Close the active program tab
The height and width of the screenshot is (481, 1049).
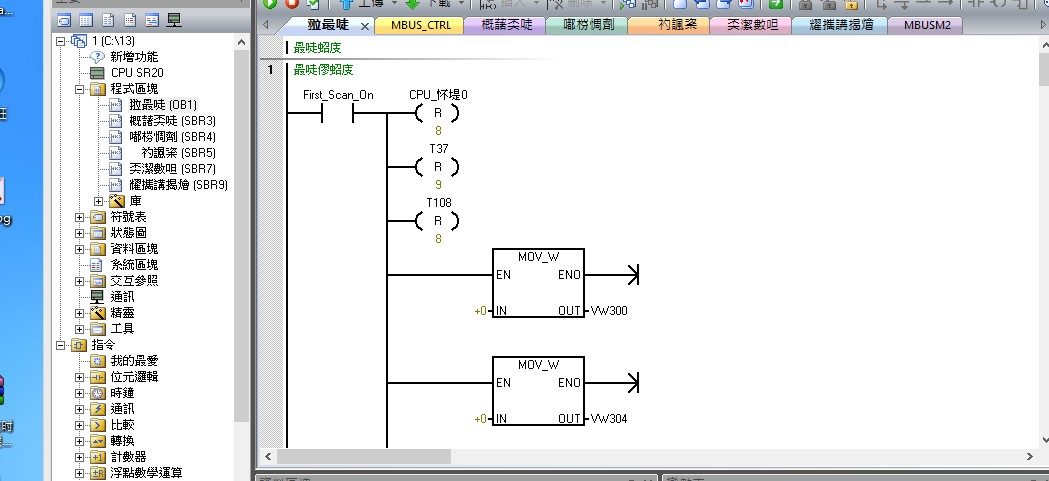click(x=364, y=26)
